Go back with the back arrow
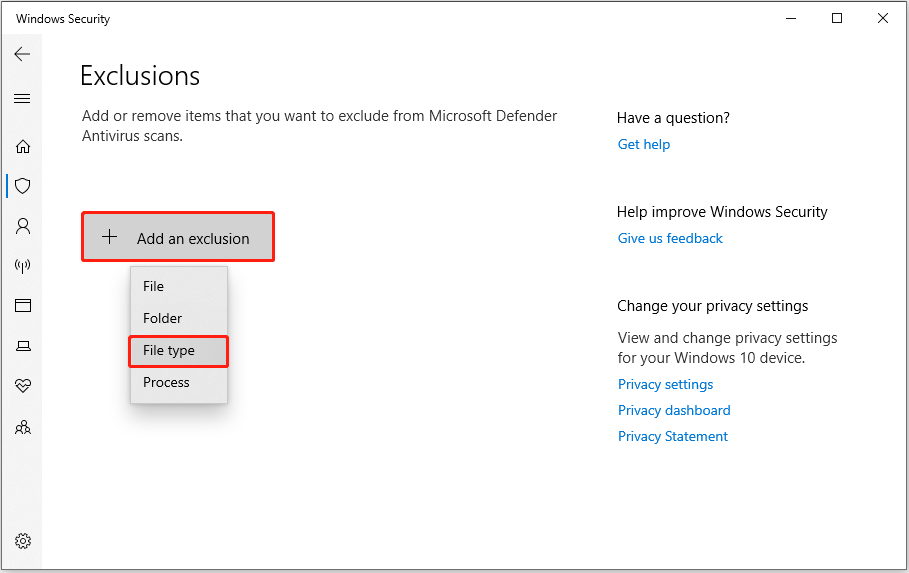Viewport: 909px width, 573px height. (x=22, y=54)
